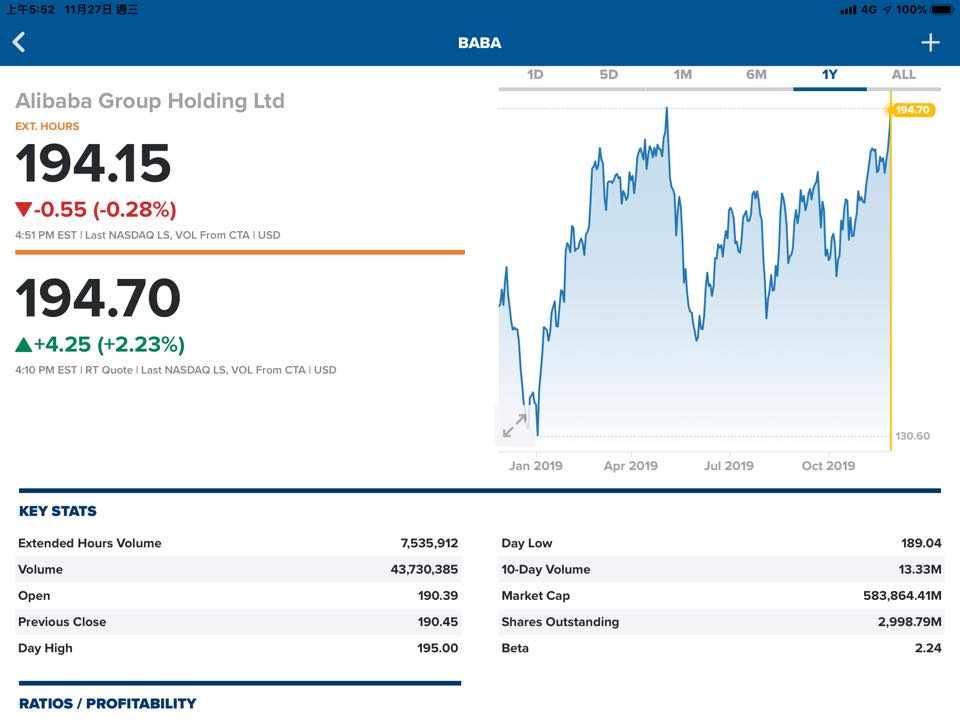Image resolution: width=960 pixels, height=720 pixels.
Task: Tap the +4.25 (+2.23%) change
Action: pos(109,345)
